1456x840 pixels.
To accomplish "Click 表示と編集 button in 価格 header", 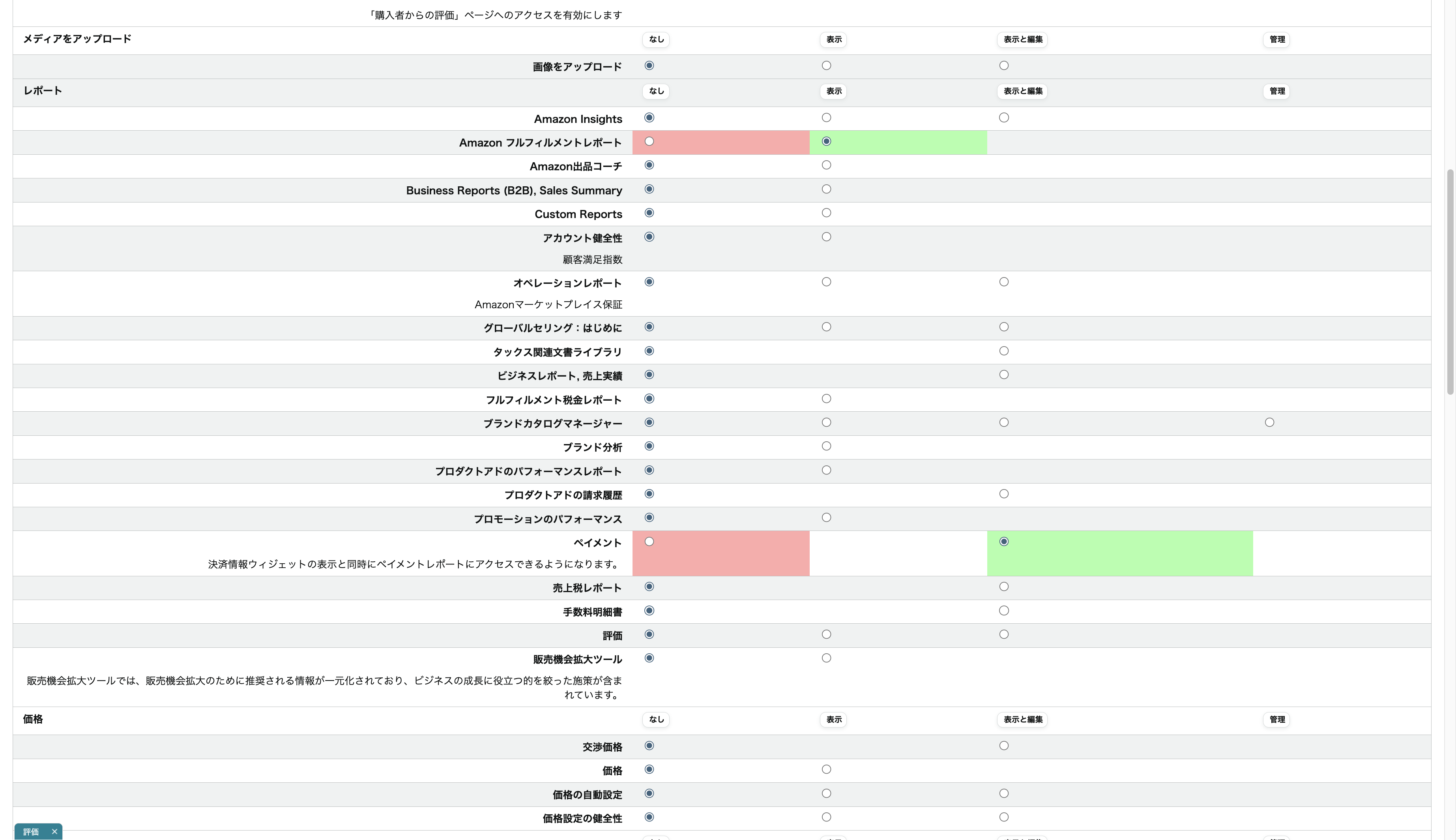I will tap(1022, 720).
